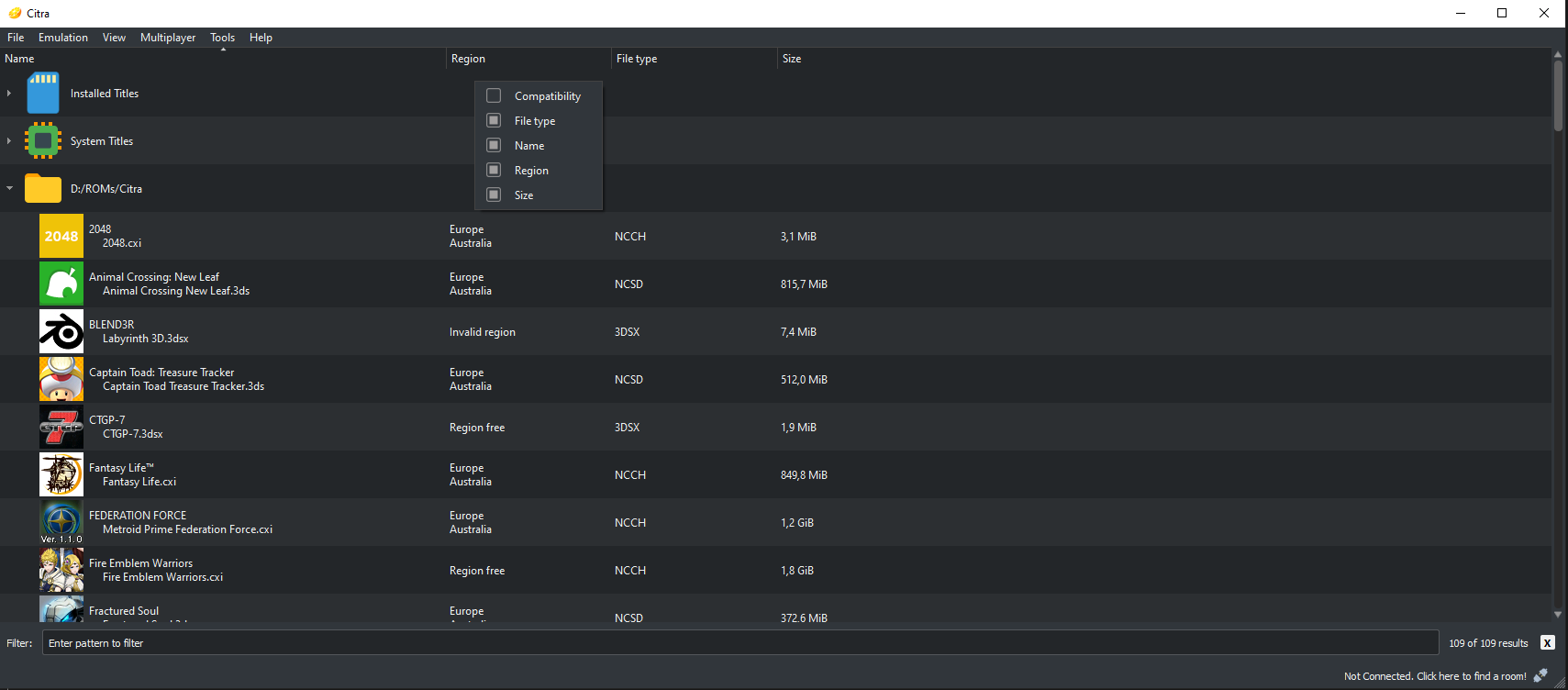Click the scrollbar up arrow
The image size is (1568, 690).
point(1558,54)
